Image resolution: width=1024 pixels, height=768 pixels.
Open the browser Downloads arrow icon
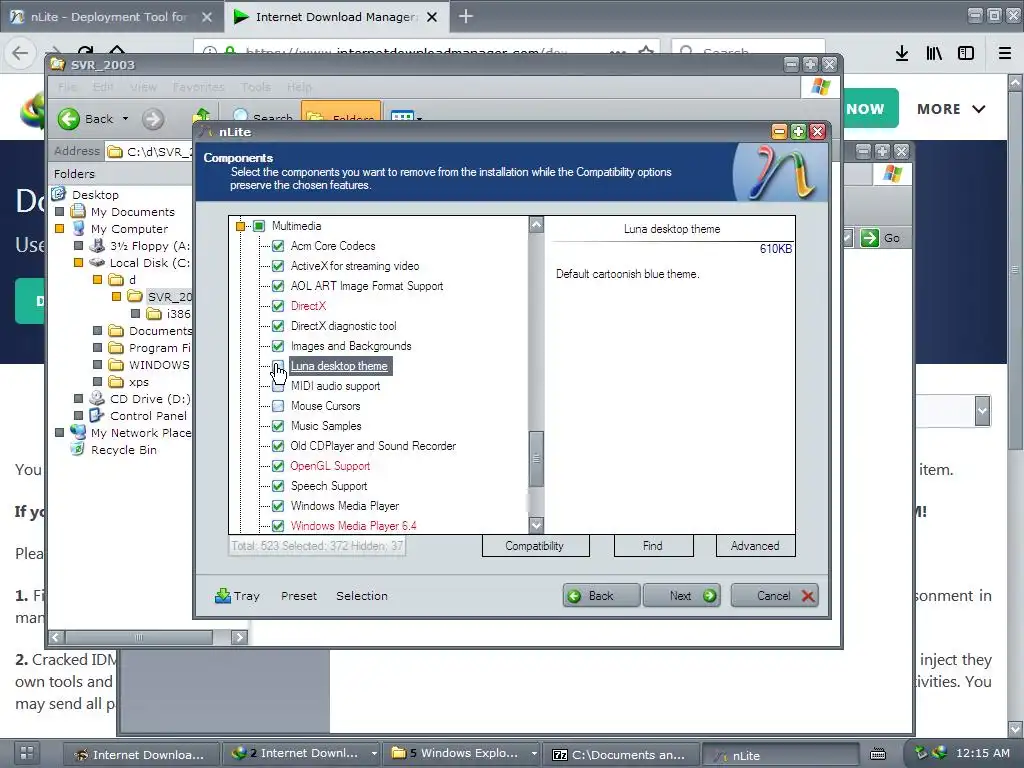coord(902,54)
